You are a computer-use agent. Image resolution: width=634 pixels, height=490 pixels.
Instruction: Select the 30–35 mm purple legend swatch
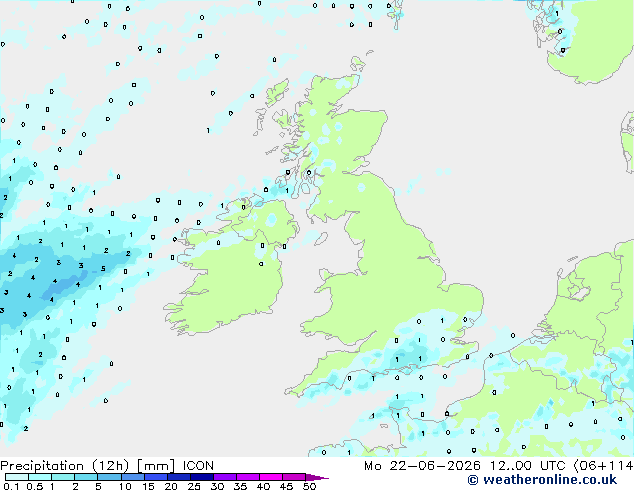(x=225, y=477)
